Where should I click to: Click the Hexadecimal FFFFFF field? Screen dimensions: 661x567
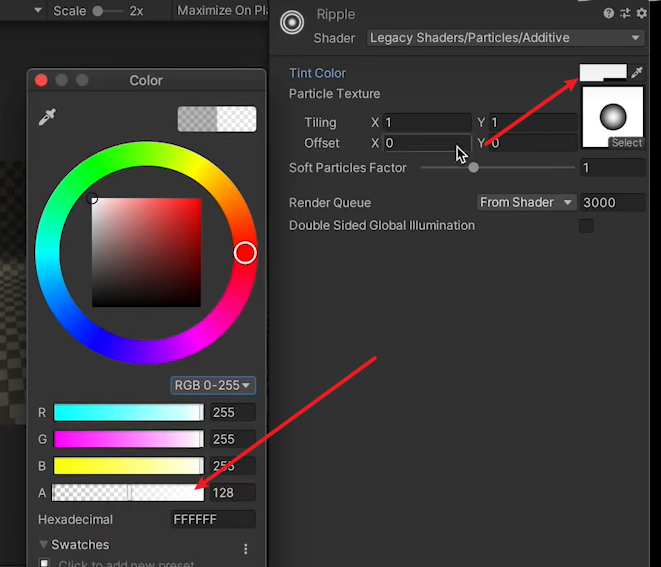pos(213,519)
